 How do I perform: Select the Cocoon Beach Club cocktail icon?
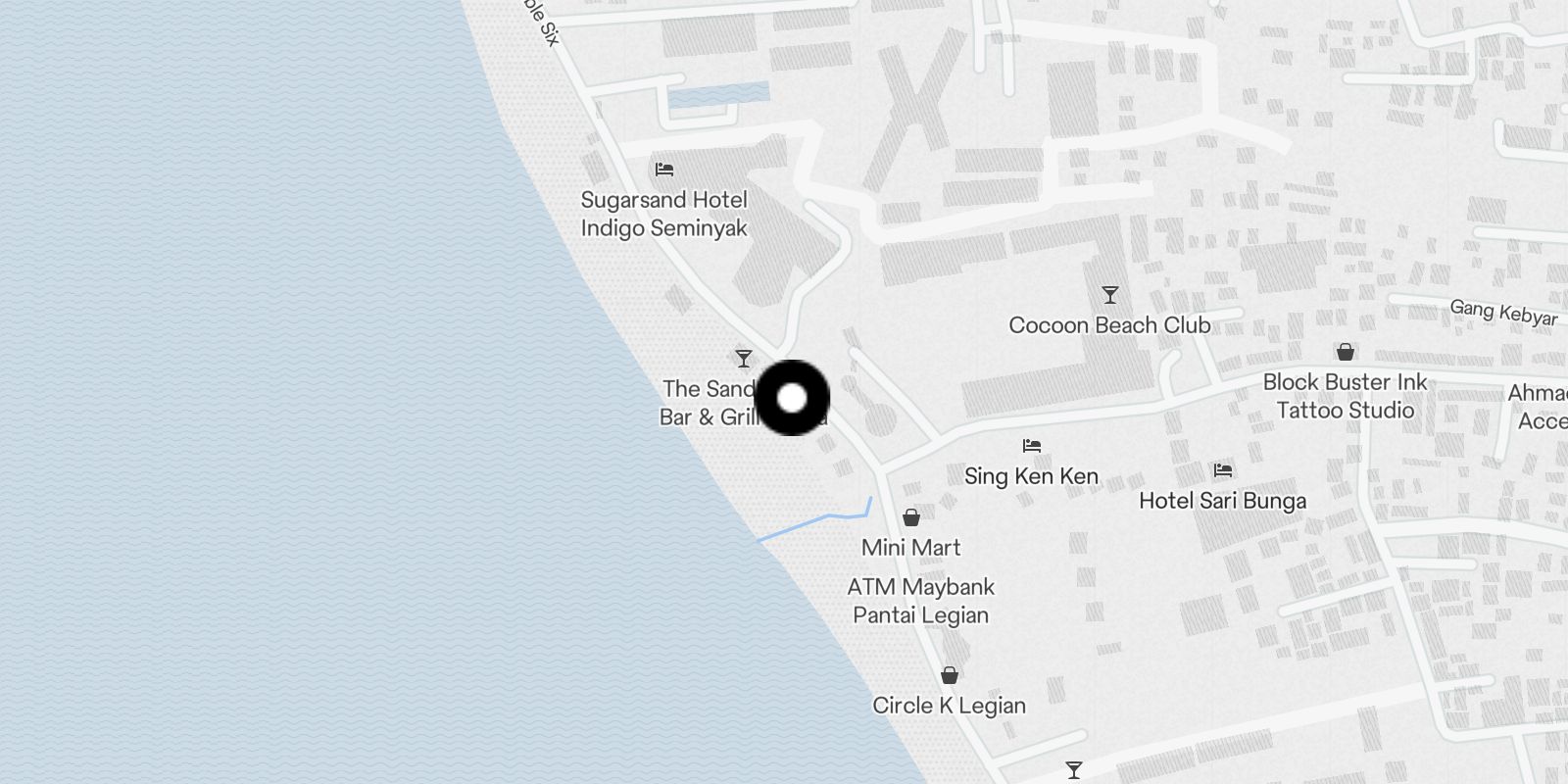(1110, 295)
